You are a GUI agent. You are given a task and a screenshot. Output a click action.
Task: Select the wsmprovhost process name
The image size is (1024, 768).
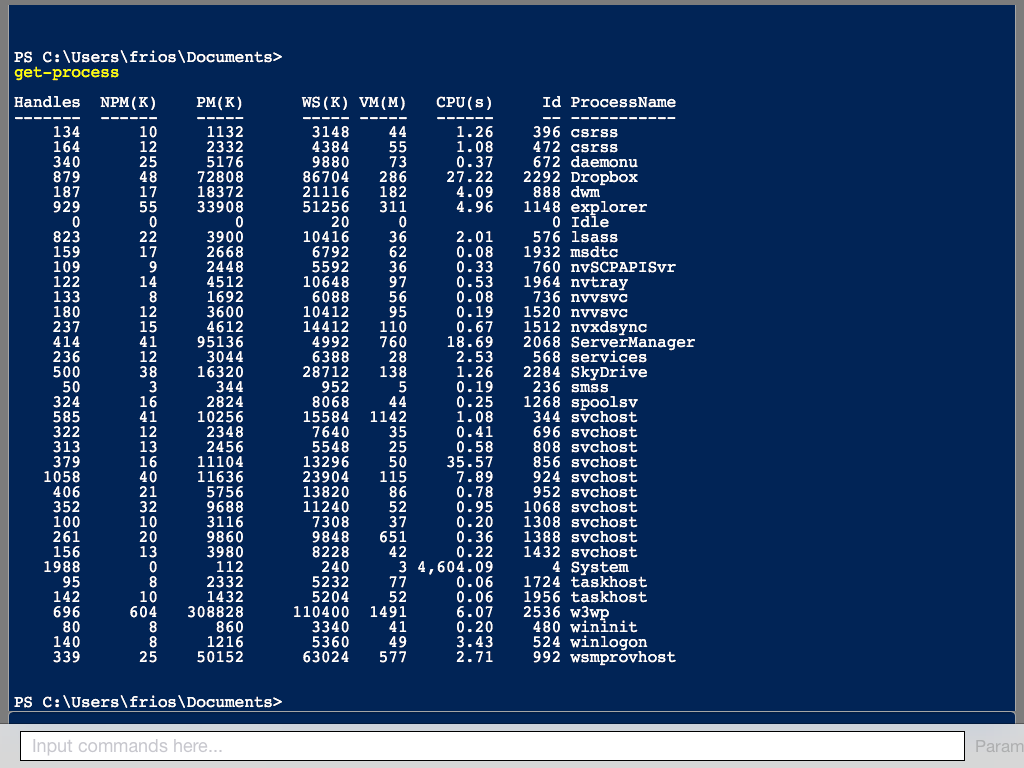point(623,658)
